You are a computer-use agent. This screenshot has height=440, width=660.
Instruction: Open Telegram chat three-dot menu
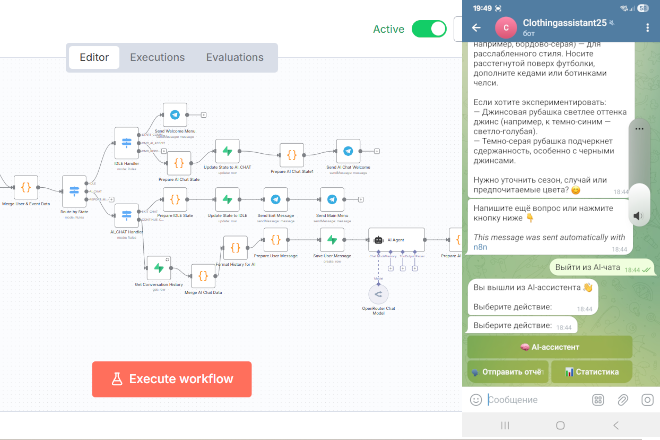647,28
